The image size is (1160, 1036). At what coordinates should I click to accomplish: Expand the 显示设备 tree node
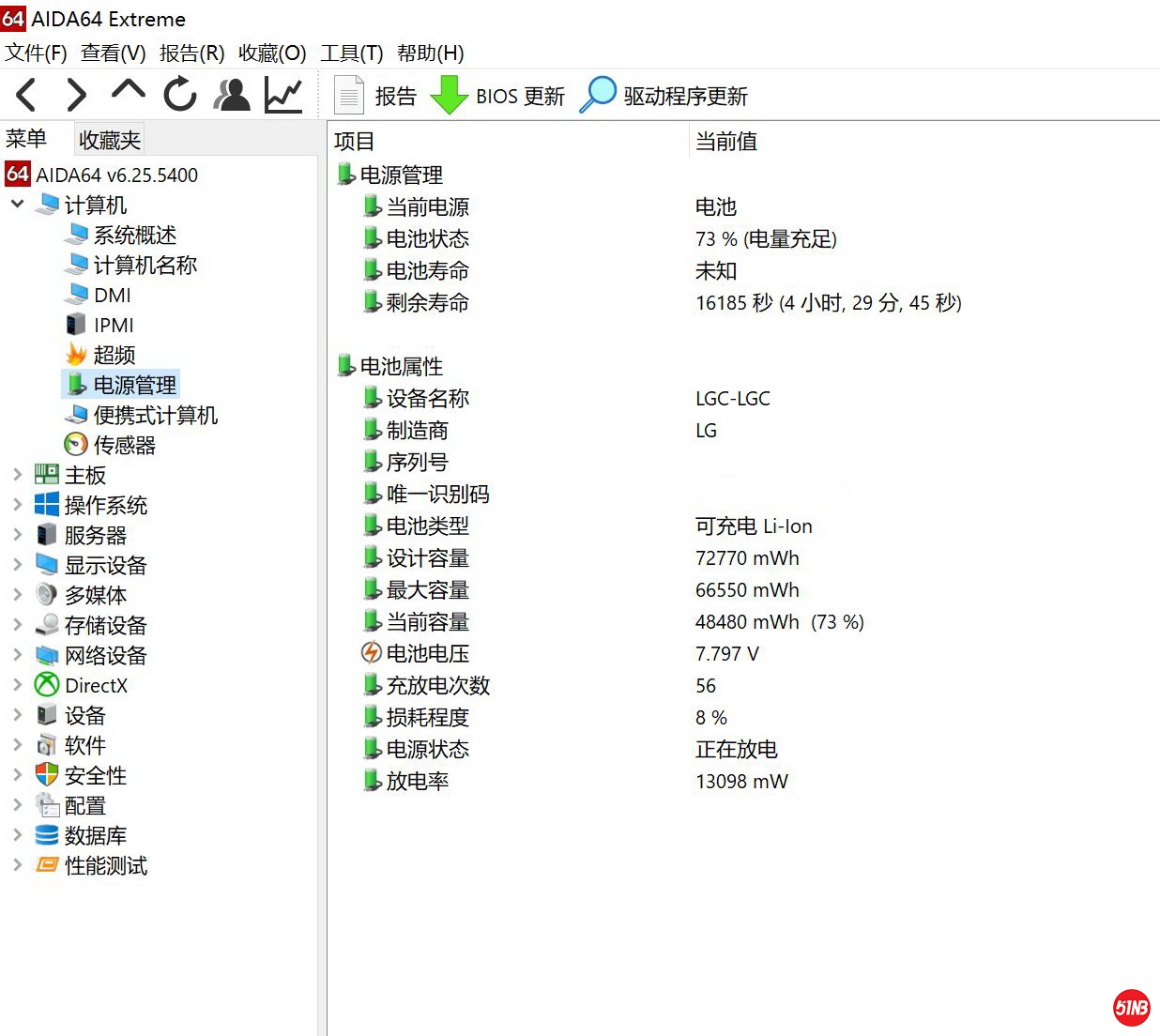(17, 565)
